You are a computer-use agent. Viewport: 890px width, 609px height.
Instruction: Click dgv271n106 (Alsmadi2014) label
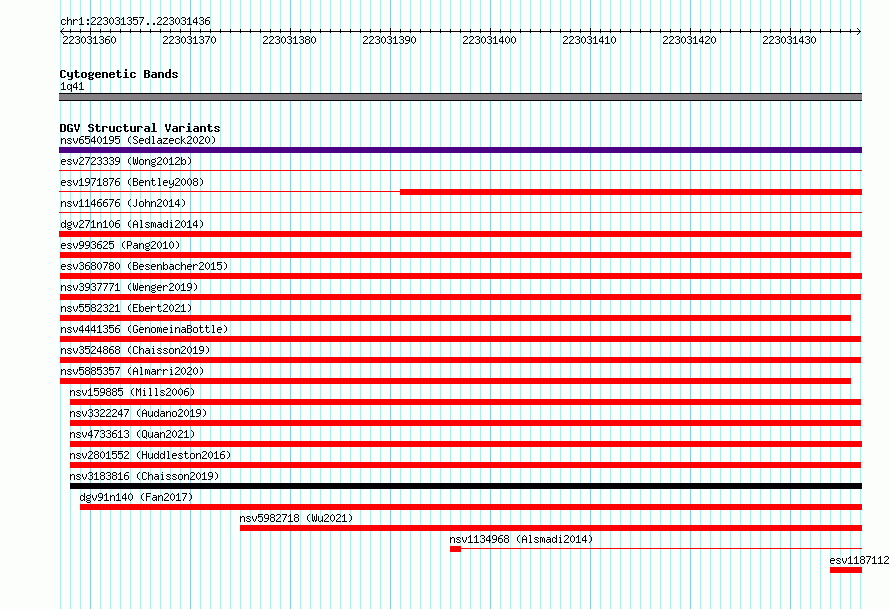(132, 224)
